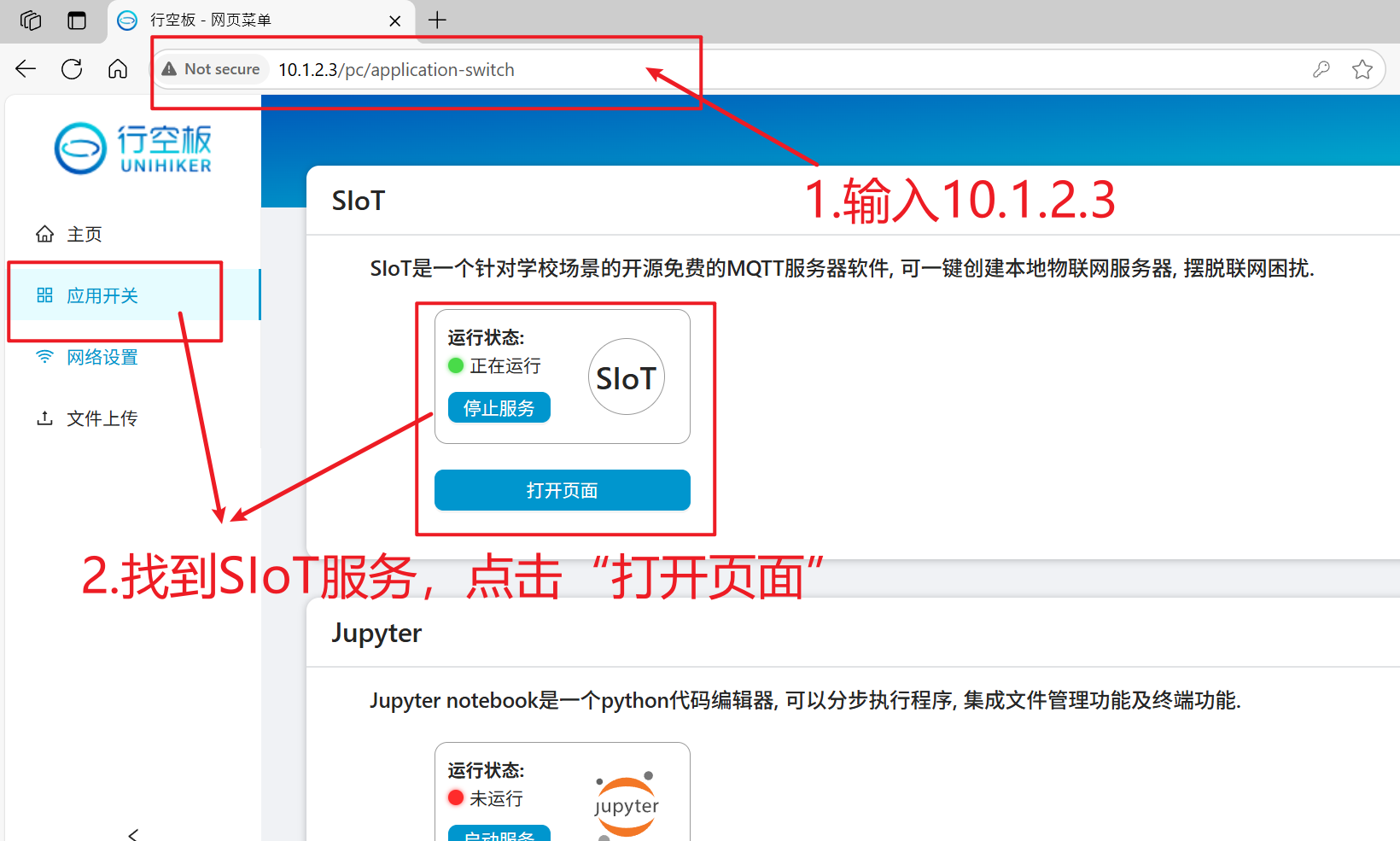Image resolution: width=1400 pixels, height=841 pixels.
Task: Click the grid icon beside 应用开关
Action: (x=44, y=295)
